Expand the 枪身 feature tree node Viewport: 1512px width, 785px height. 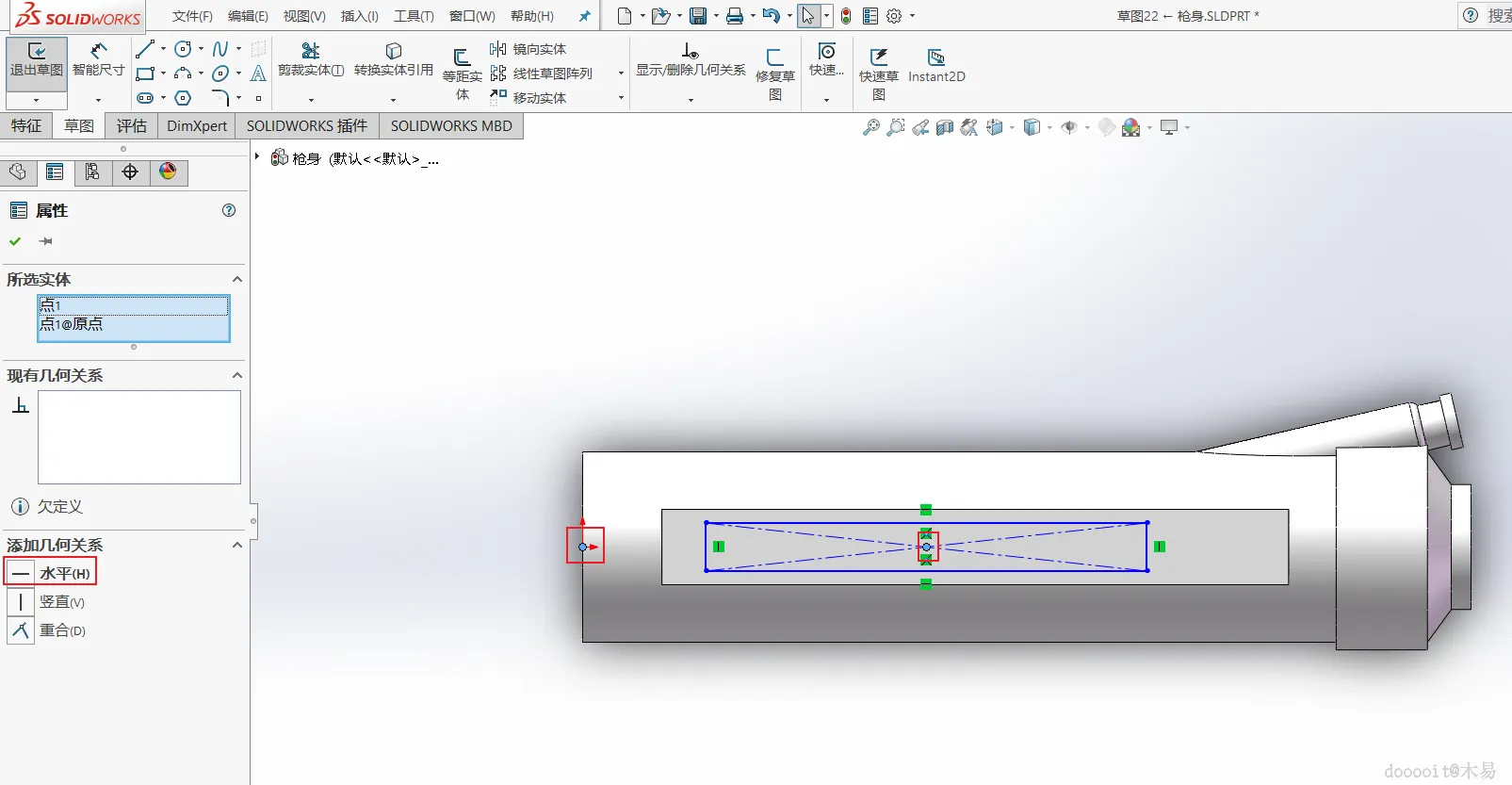point(257,157)
